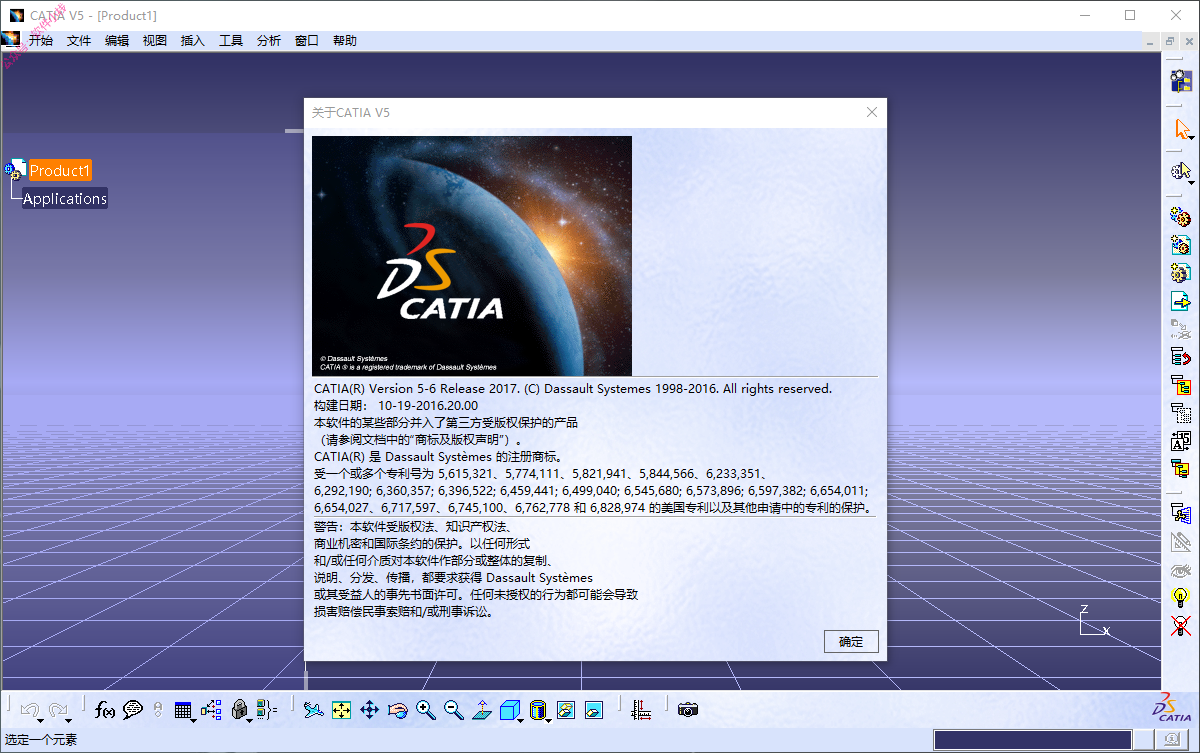The height and width of the screenshot is (753, 1200).
Task: Click the status bar icon beside command field
Action: (x=1170, y=740)
